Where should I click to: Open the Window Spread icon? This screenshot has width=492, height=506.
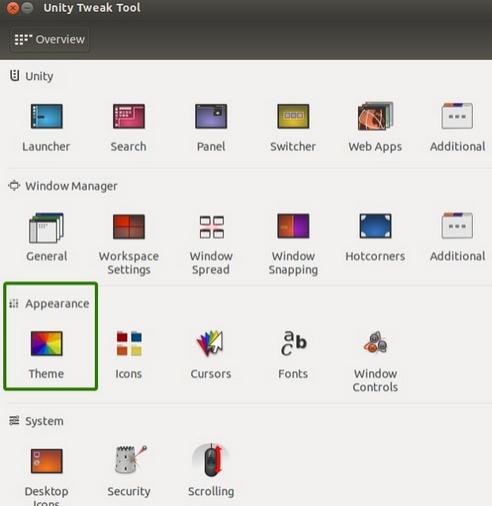coord(211,227)
